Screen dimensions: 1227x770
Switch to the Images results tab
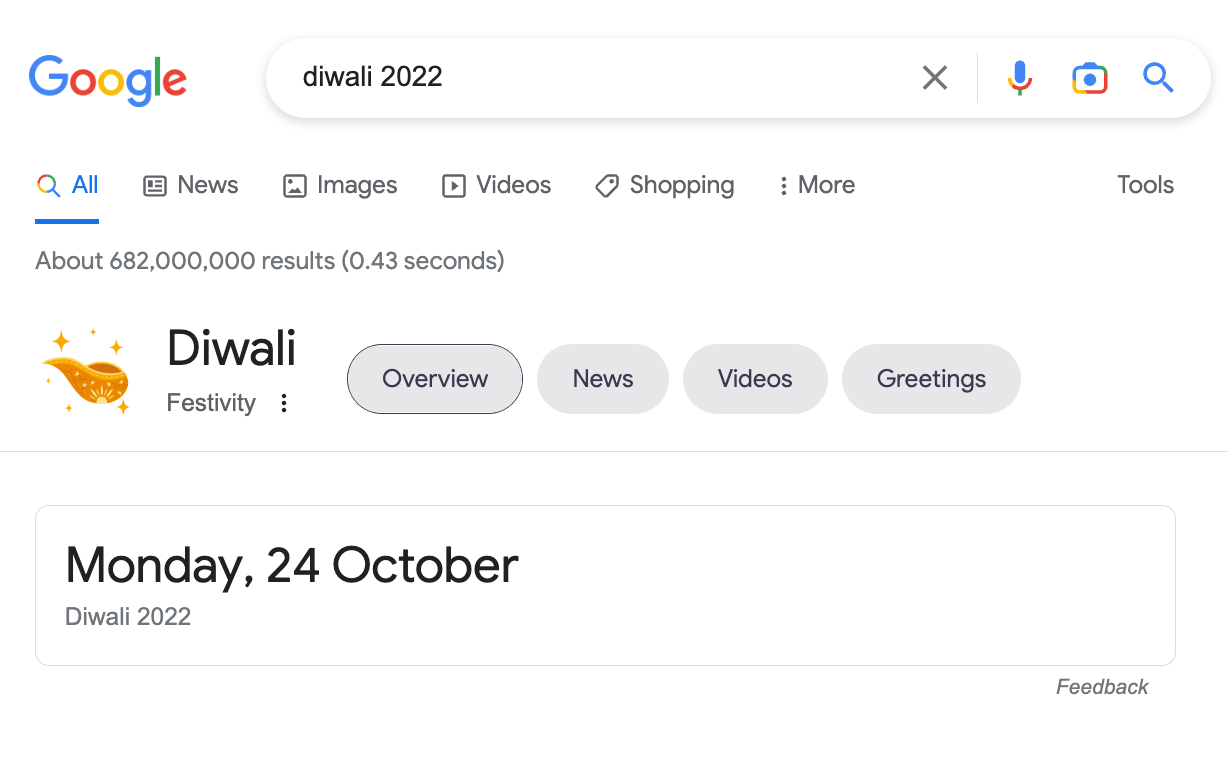[x=340, y=185]
